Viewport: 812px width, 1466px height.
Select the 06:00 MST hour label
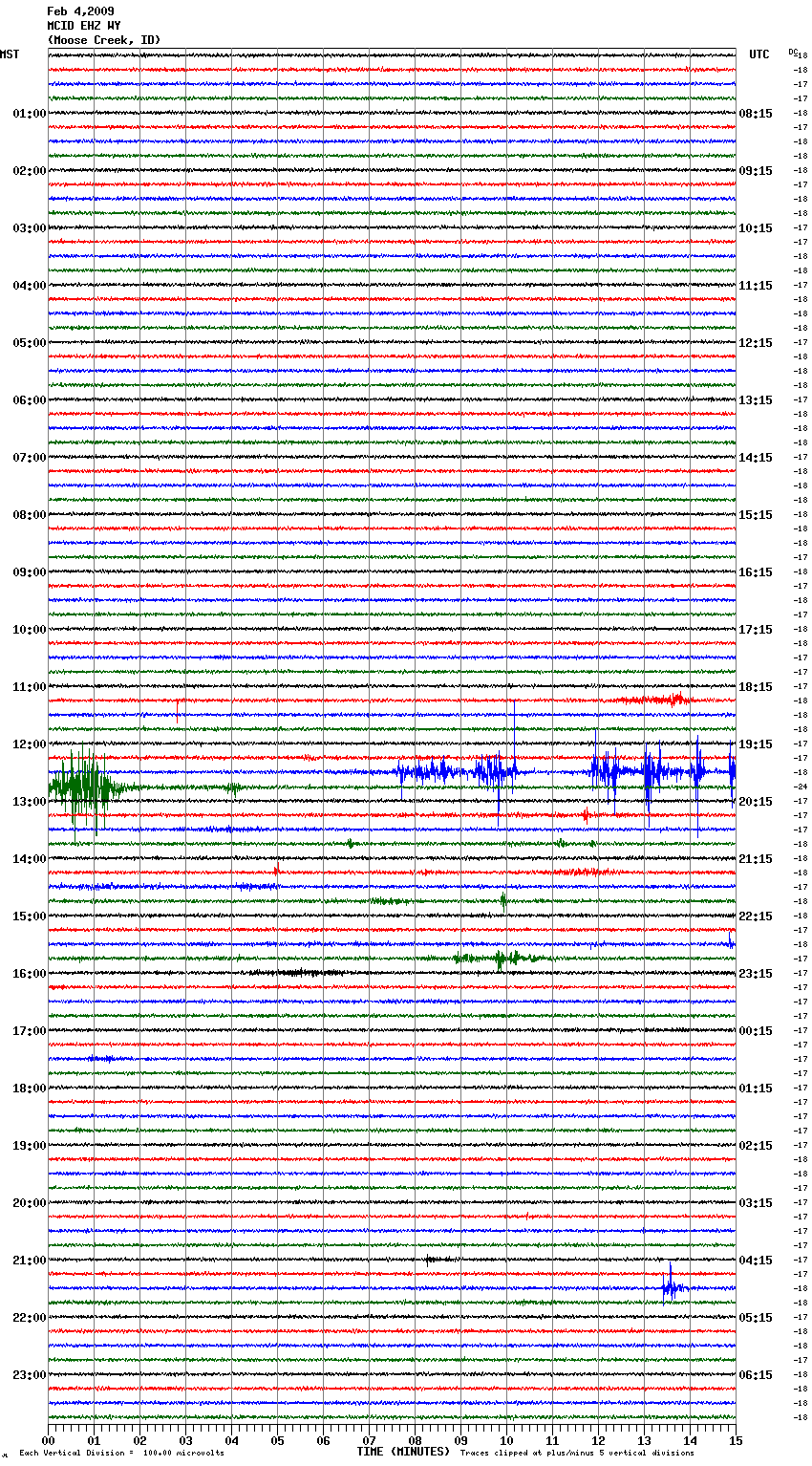[29, 400]
